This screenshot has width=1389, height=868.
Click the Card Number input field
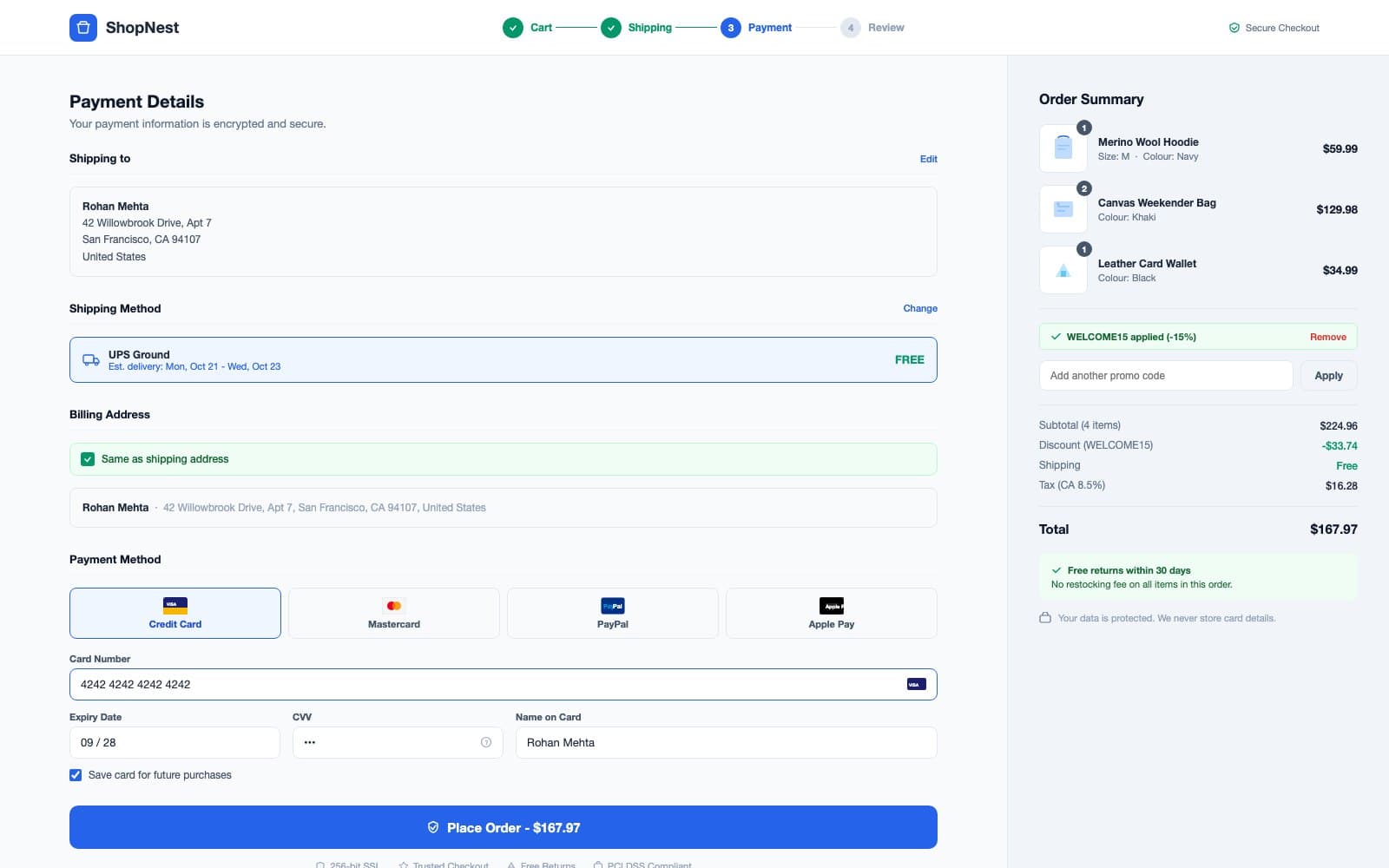click(504, 684)
